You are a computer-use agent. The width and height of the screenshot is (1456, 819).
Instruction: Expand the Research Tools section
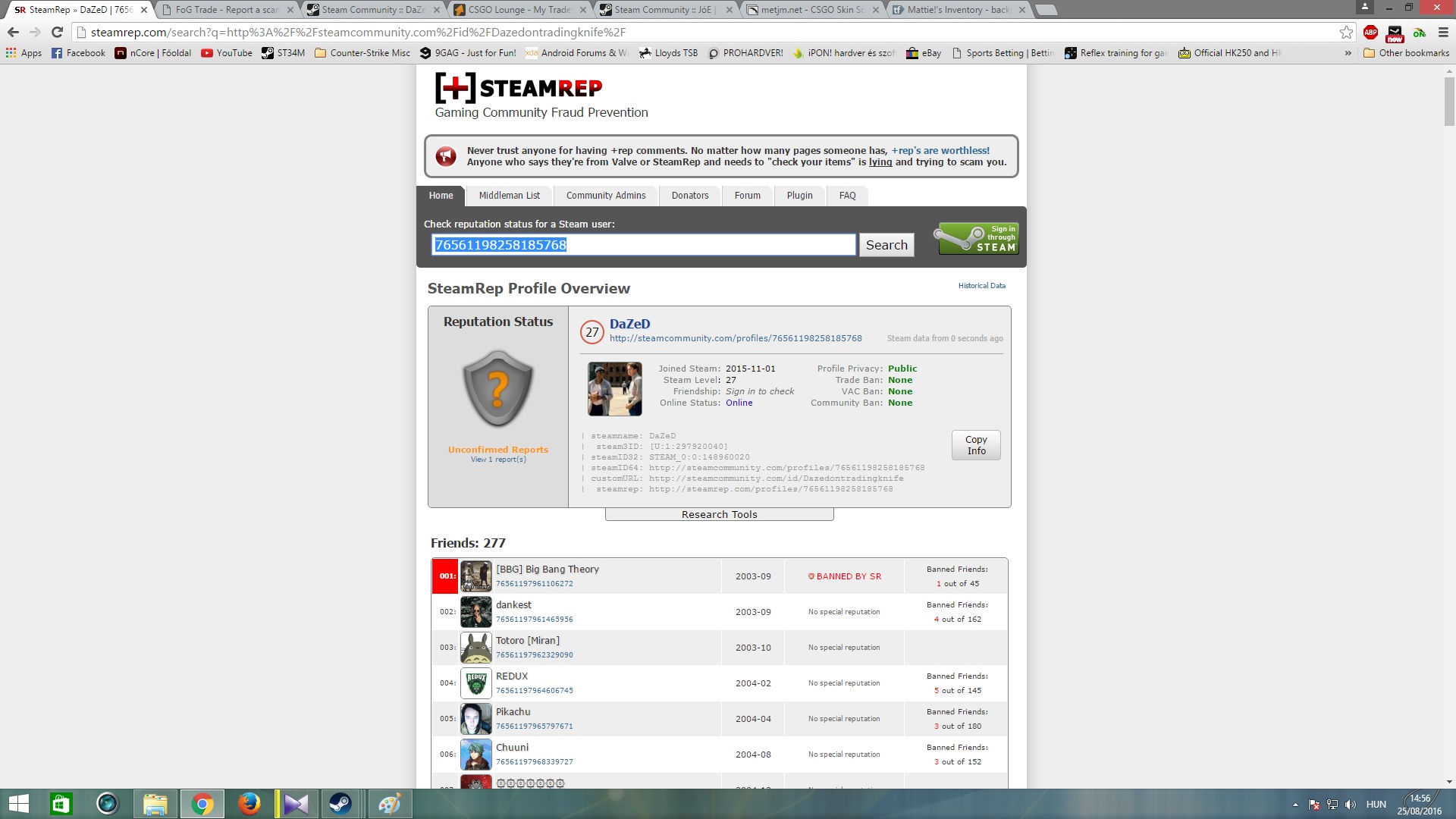719,514
